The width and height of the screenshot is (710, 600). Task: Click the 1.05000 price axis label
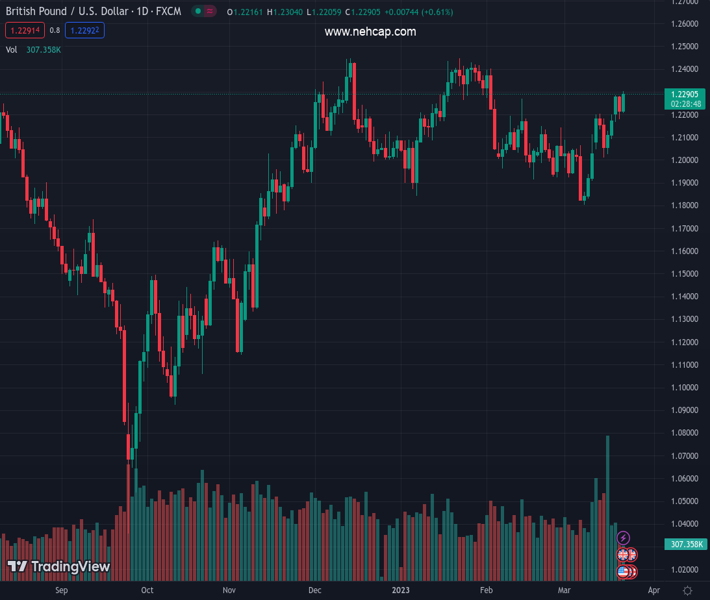[x=685, y=501]
